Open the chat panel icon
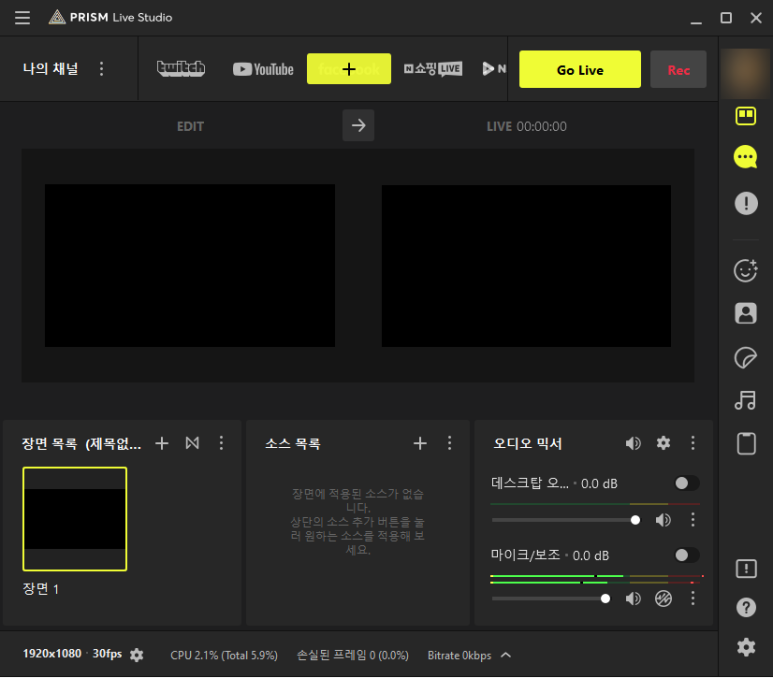Image resolution: width=773 pixels, height=678 pixels. [746, 157]
